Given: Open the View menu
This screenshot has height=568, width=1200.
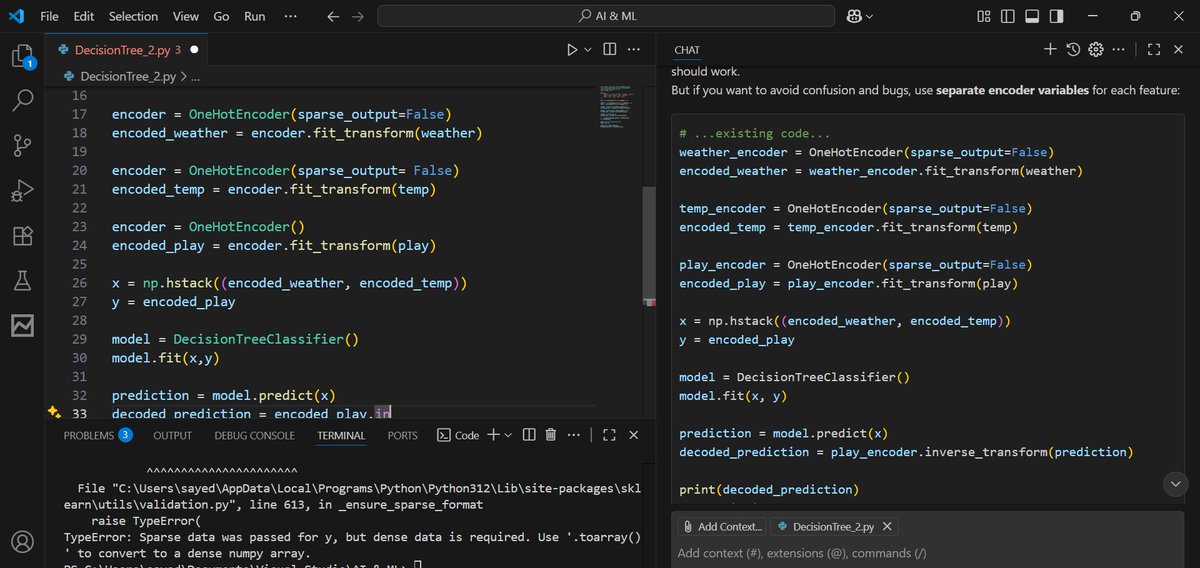Looking at the screenshot, I should click(x=186, y=17).
